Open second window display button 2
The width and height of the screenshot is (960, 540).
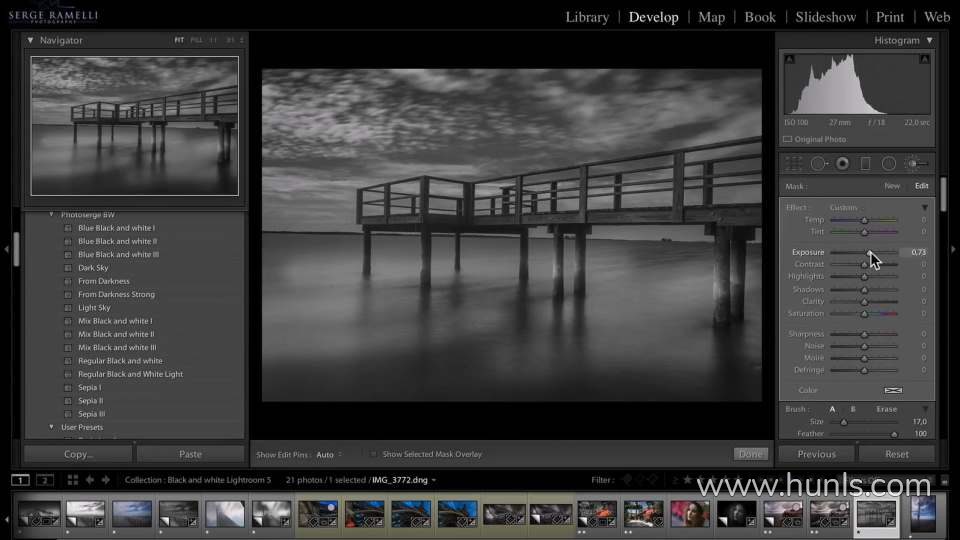point(45,480)
